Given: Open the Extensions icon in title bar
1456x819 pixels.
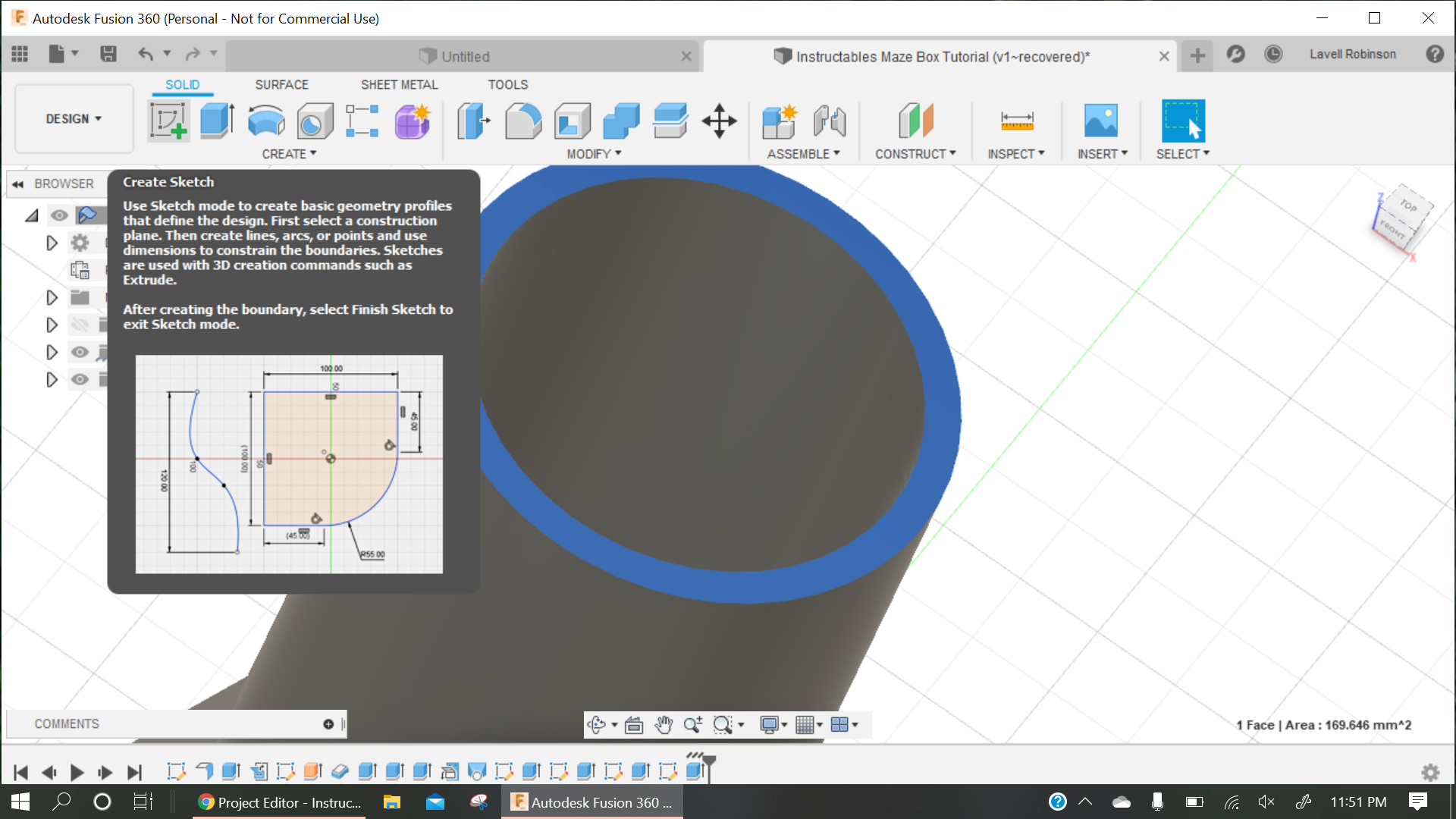Looking at the screenshot, I should point(1235,54).
